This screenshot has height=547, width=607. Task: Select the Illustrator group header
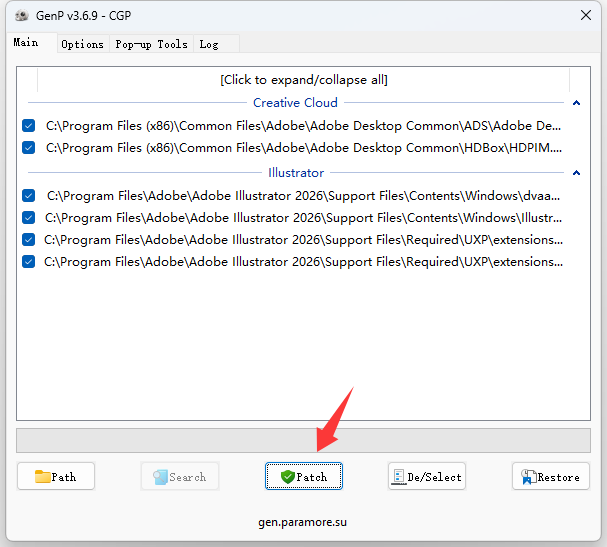(296, 173)
